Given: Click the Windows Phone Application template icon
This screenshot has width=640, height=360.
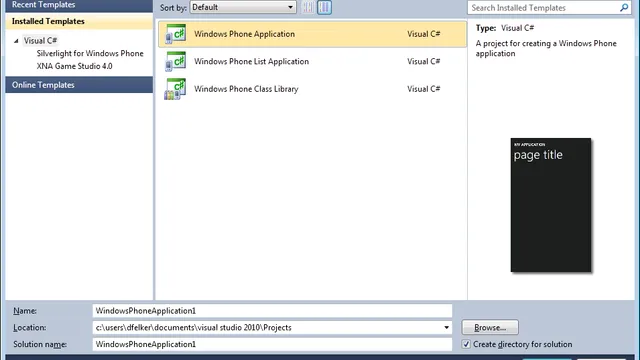Looking at the screenshot, I should (x=176, y=34).
